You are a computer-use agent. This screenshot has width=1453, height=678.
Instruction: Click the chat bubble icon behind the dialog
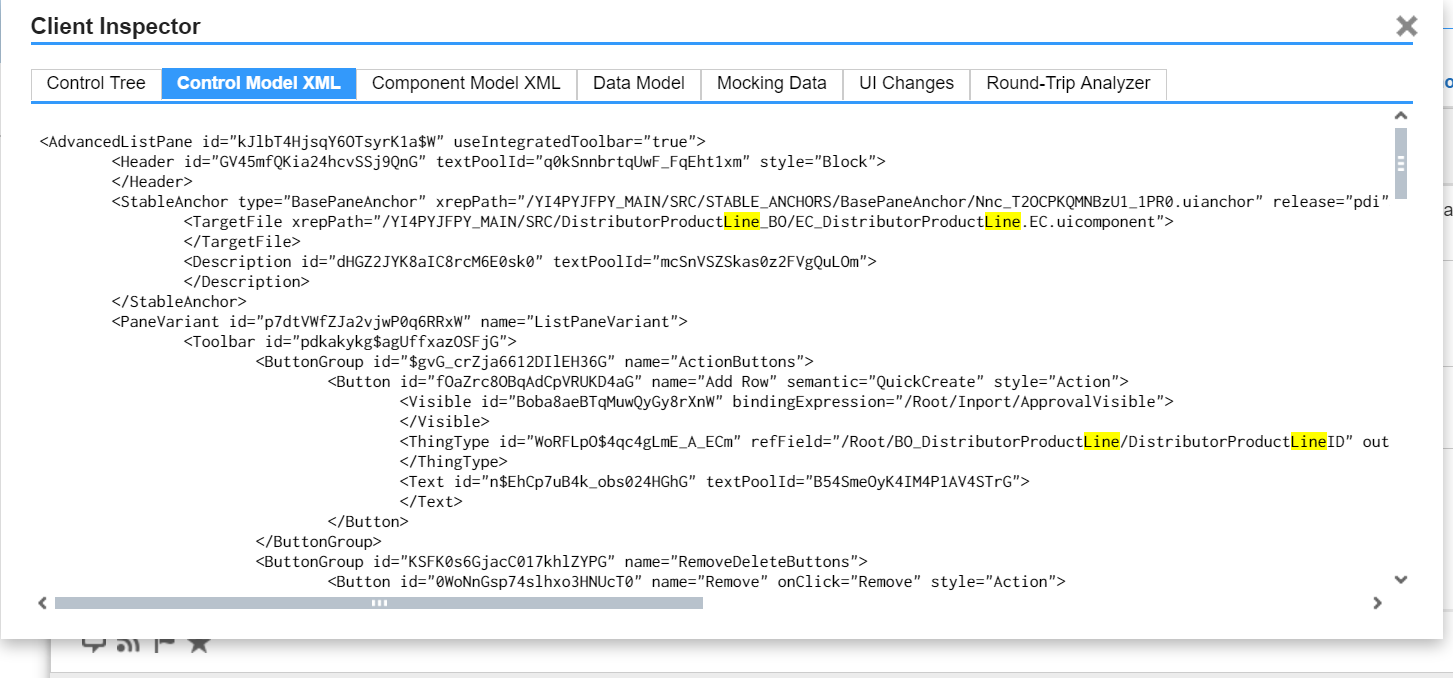pyautogui.click(x=94, y=645)
